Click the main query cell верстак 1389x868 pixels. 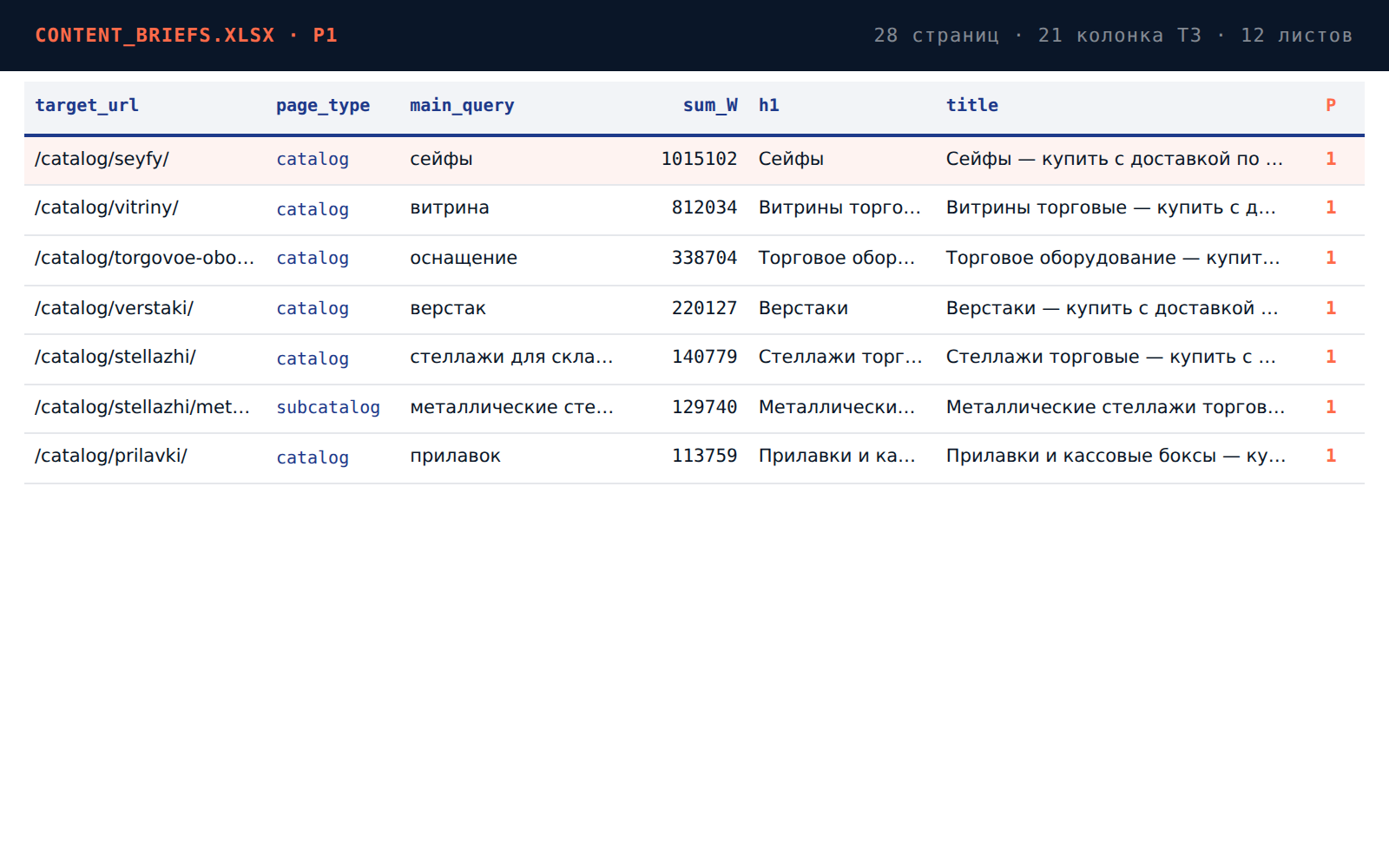pyautogui.click(x=448, y=308)
